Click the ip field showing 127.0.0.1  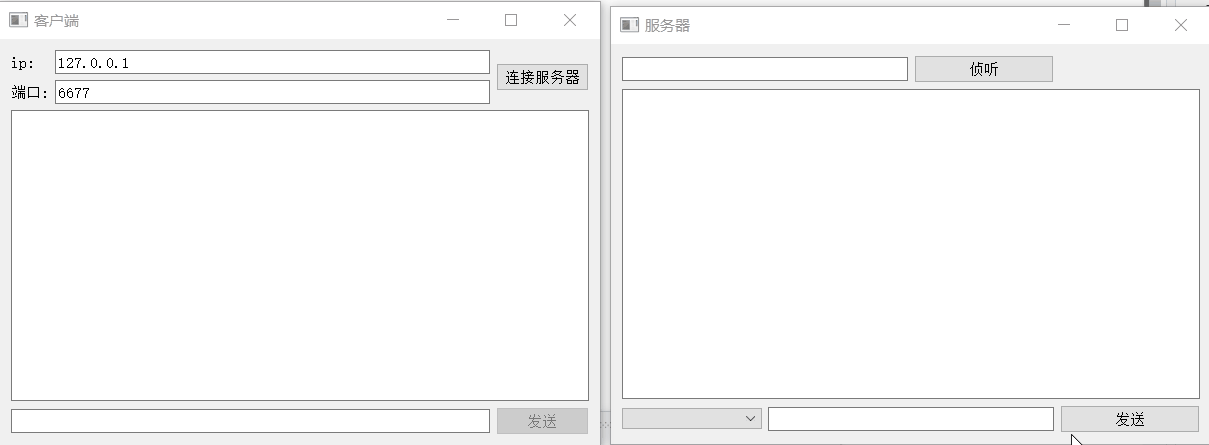[272, 62]
